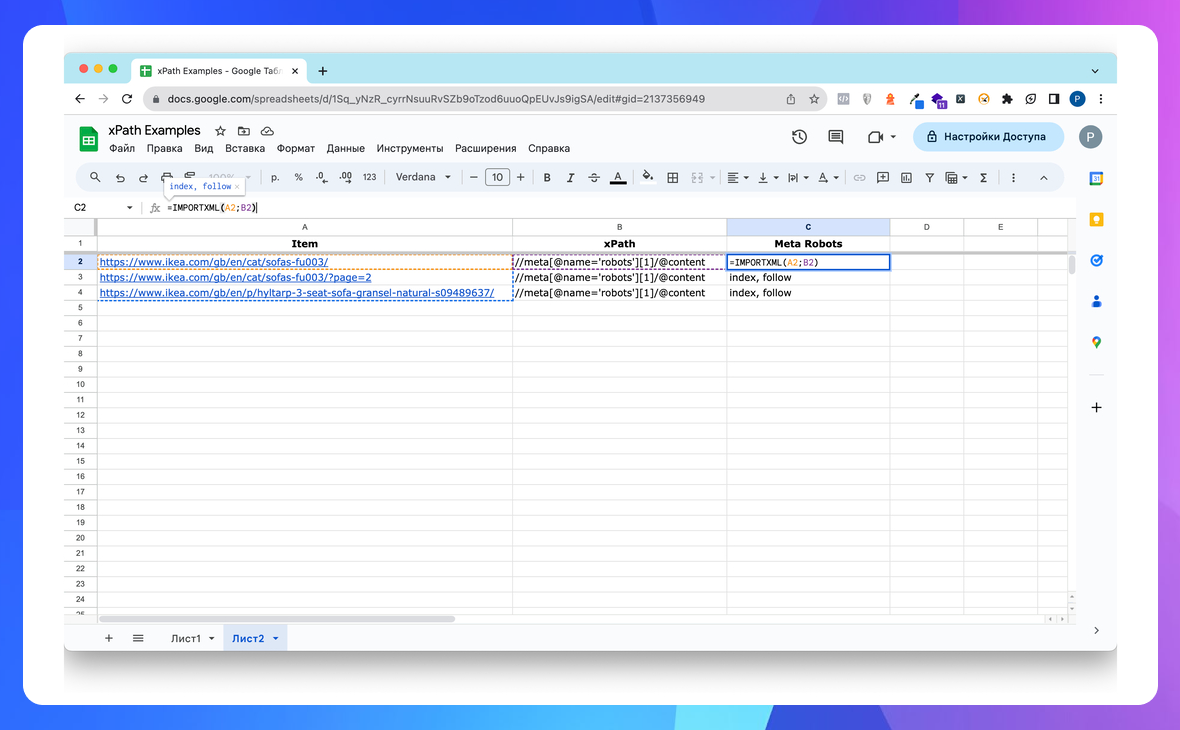Click the font size input field

click(497, 178)
